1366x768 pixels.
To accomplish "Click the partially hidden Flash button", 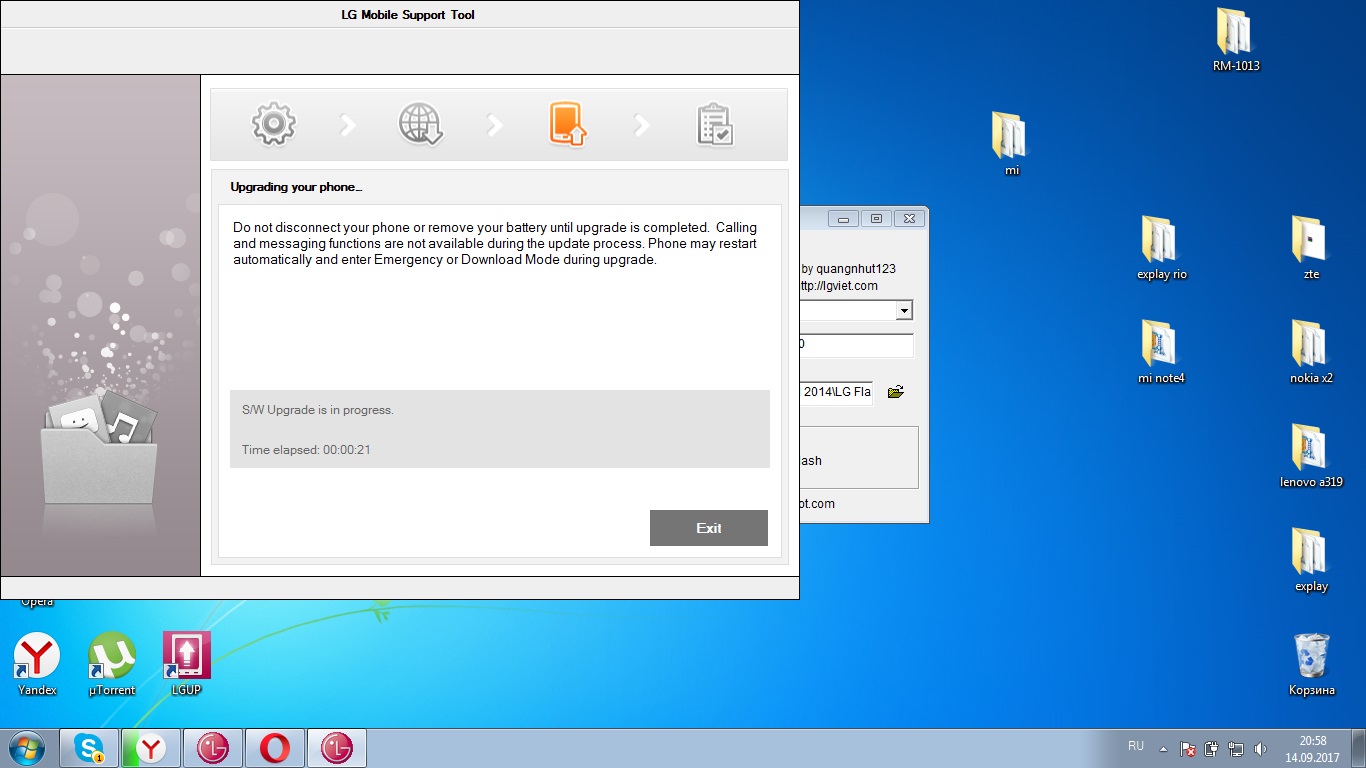I will point(811,461).
